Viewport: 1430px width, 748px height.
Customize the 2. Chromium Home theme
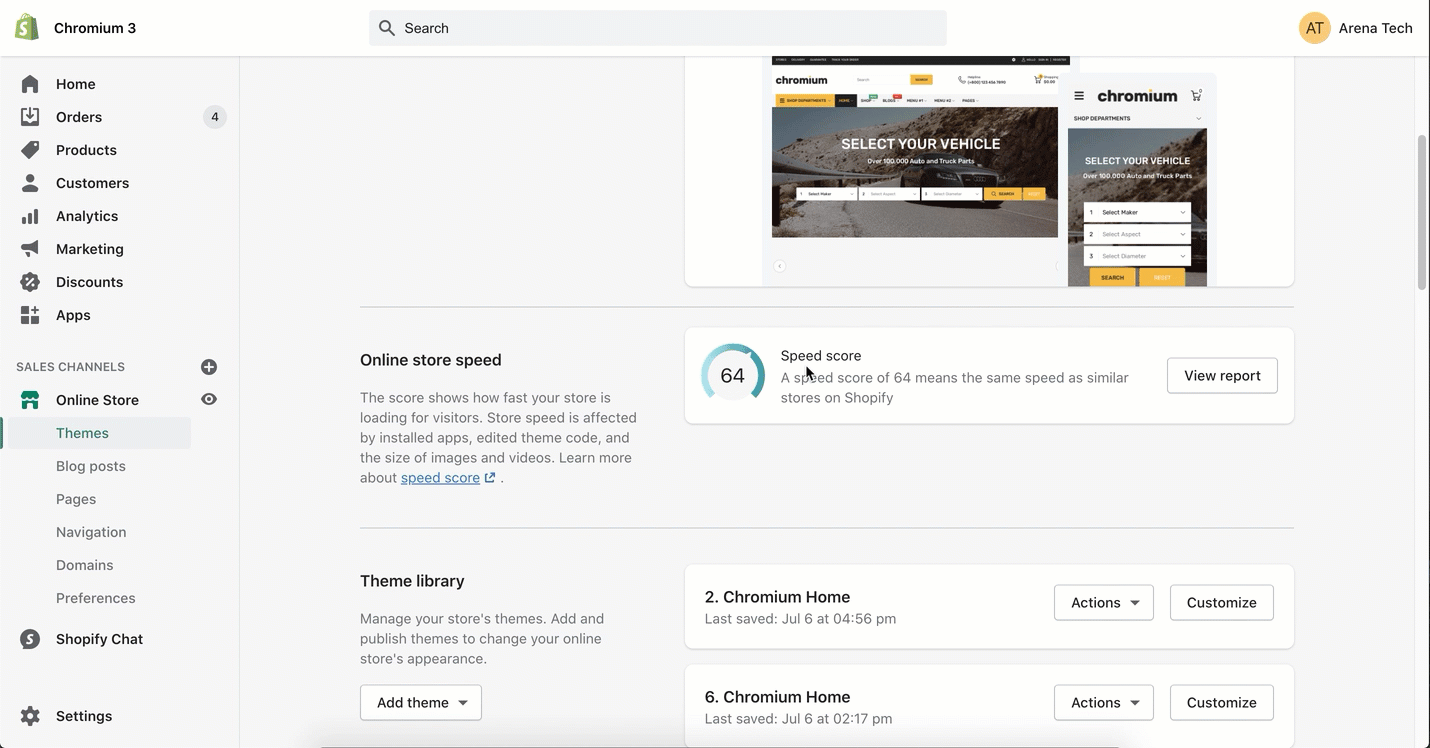click(x=1222, y=603)
